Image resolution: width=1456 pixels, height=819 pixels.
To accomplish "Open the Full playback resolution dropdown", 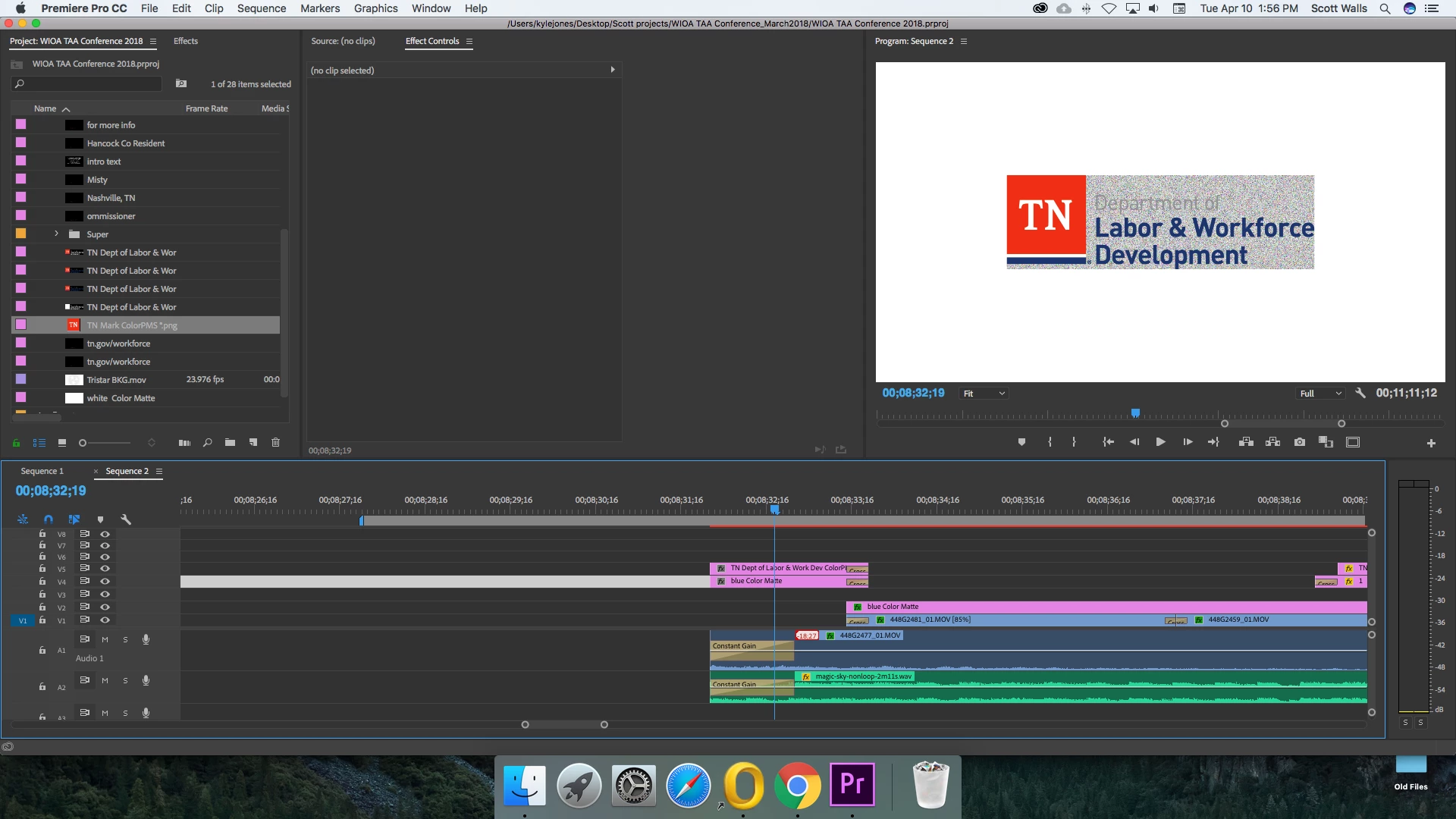I will tap(1320, 394).
